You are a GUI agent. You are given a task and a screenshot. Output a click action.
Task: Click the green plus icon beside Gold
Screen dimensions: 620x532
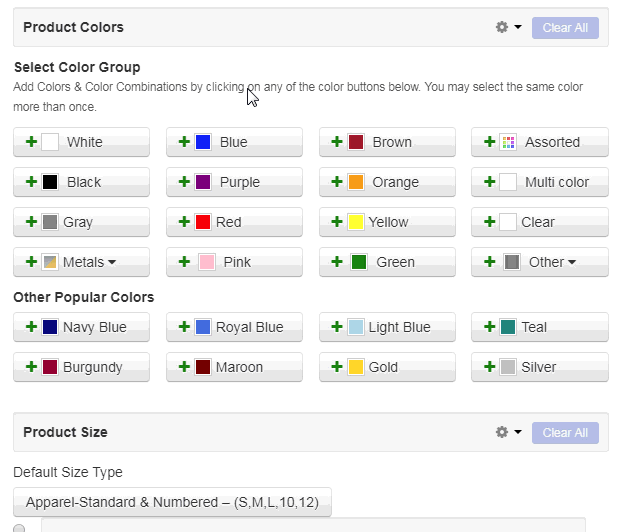coord(337,367)
